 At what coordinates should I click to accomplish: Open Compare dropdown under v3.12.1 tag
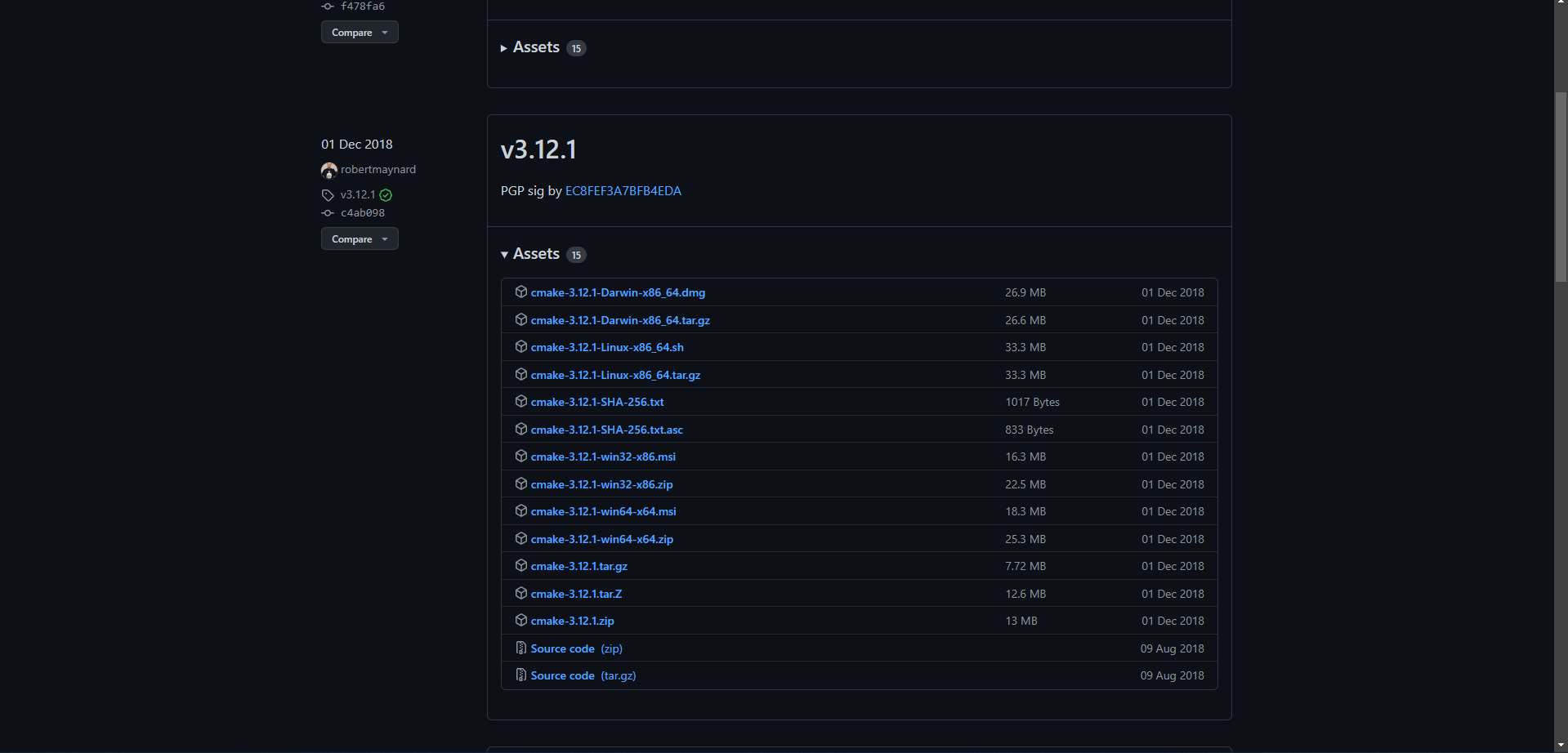[360, 238]
